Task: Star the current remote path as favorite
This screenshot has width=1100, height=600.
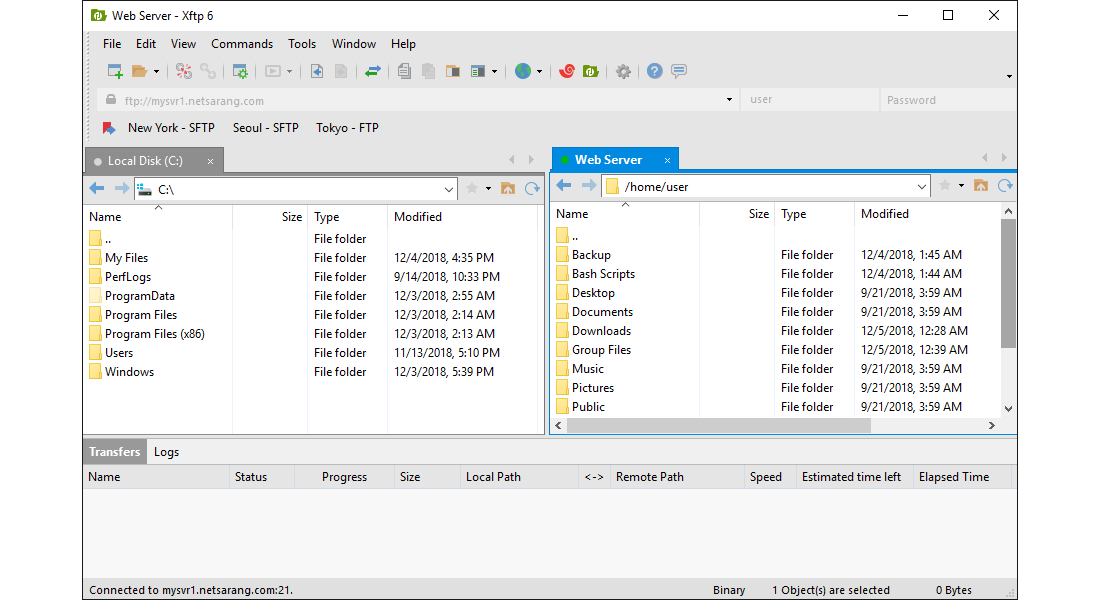Action: tap(944, 185)
